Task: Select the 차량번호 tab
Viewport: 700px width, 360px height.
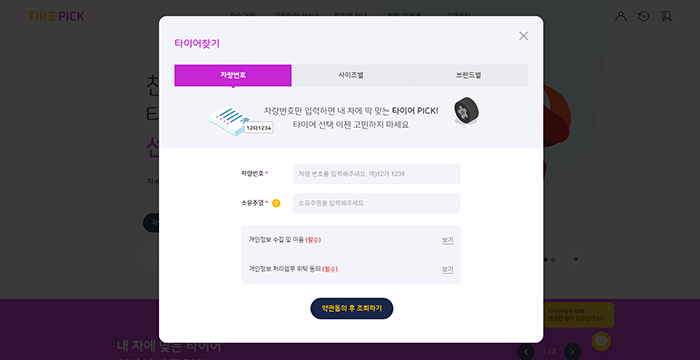Action: (233, 75)
